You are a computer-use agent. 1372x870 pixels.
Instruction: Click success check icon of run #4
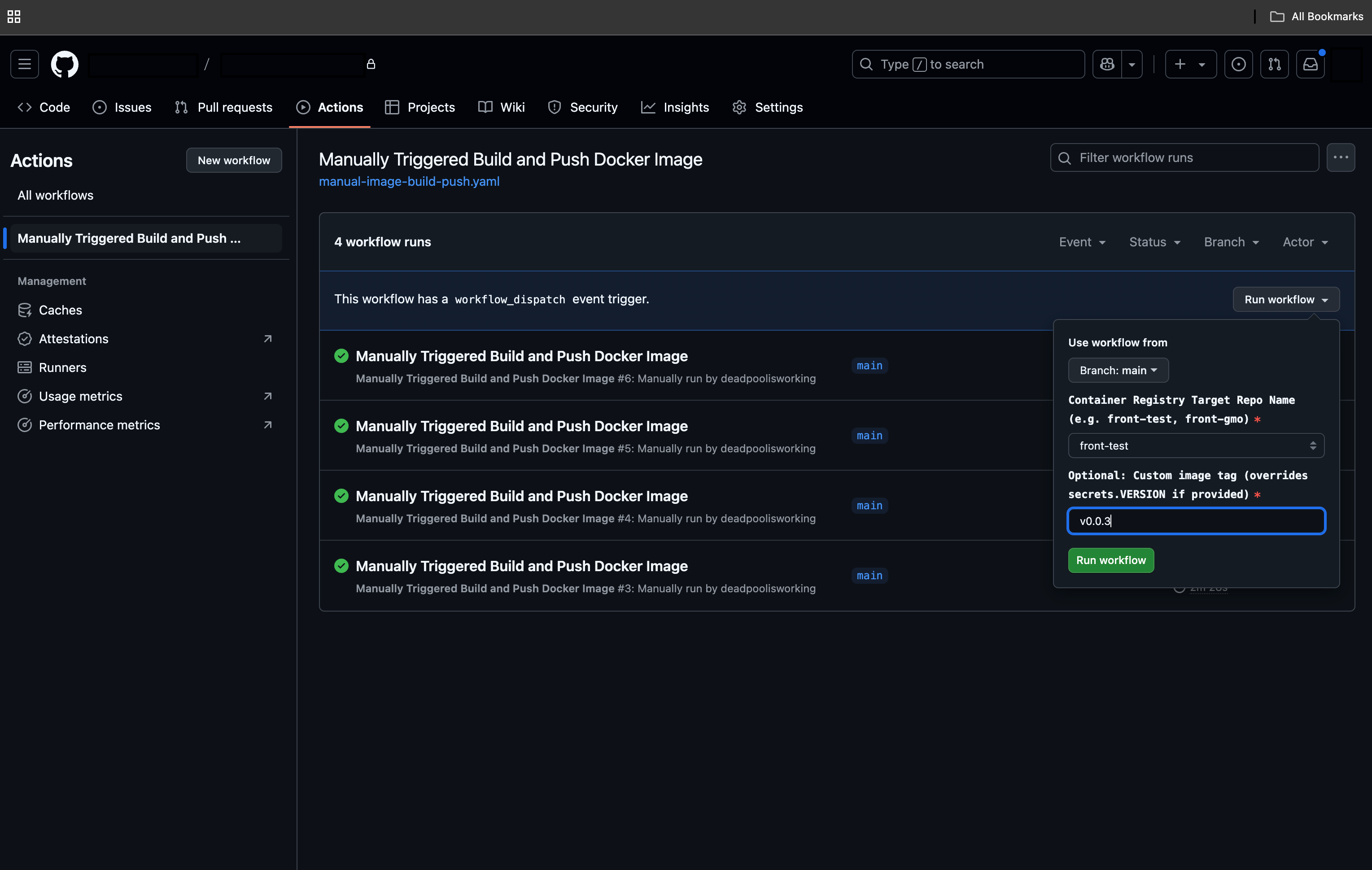(x=341, y=496)
